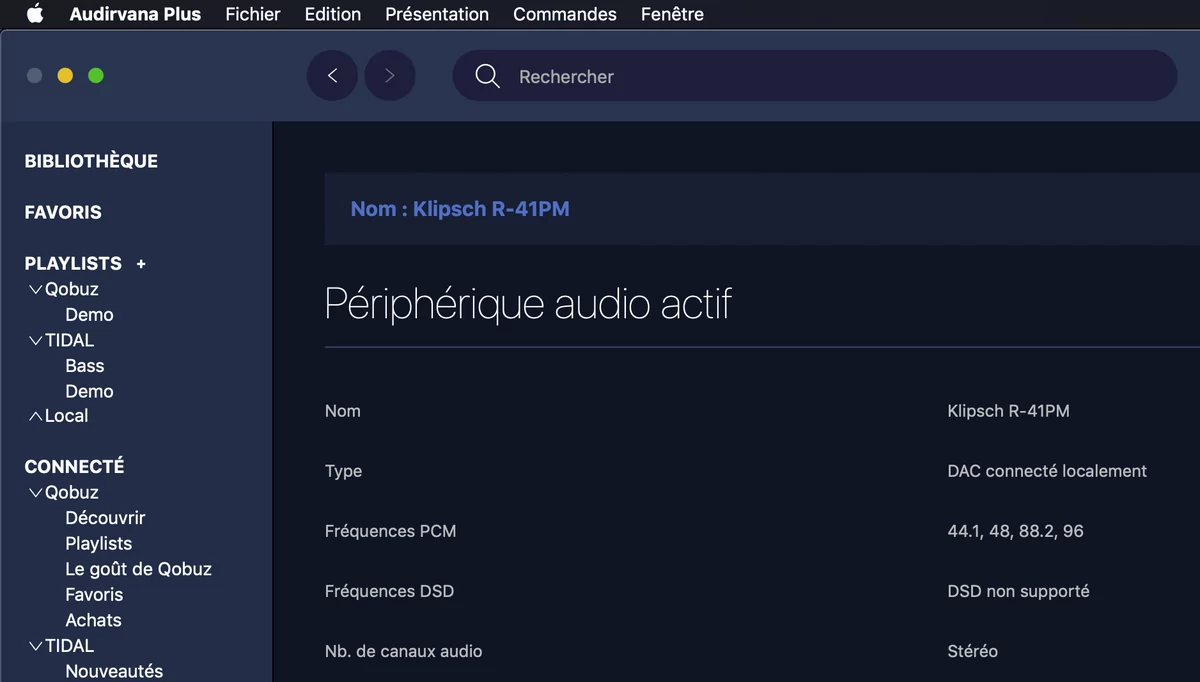
Task: Select the Connecté sidebar heading
Action: [x=74, y=466]
